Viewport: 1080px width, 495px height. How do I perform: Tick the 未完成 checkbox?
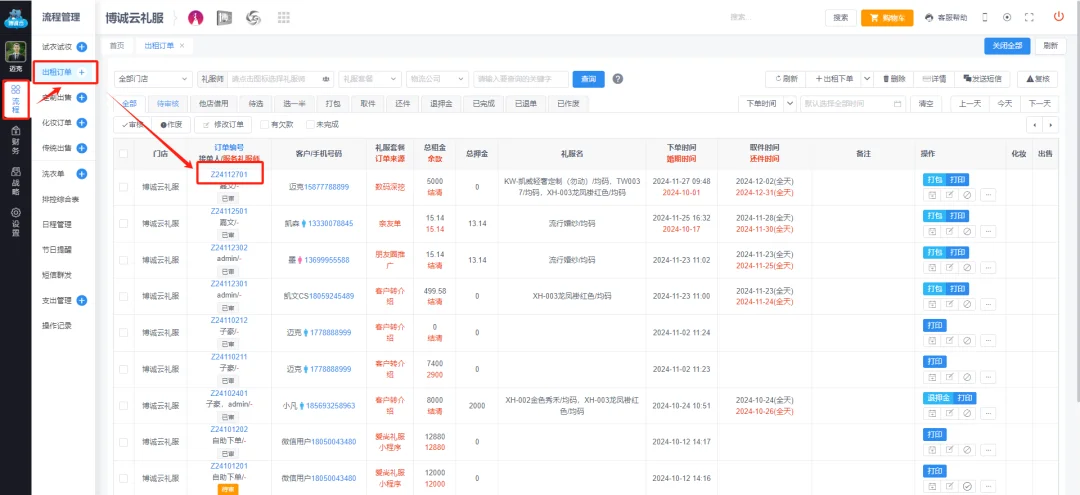point(310,124)
